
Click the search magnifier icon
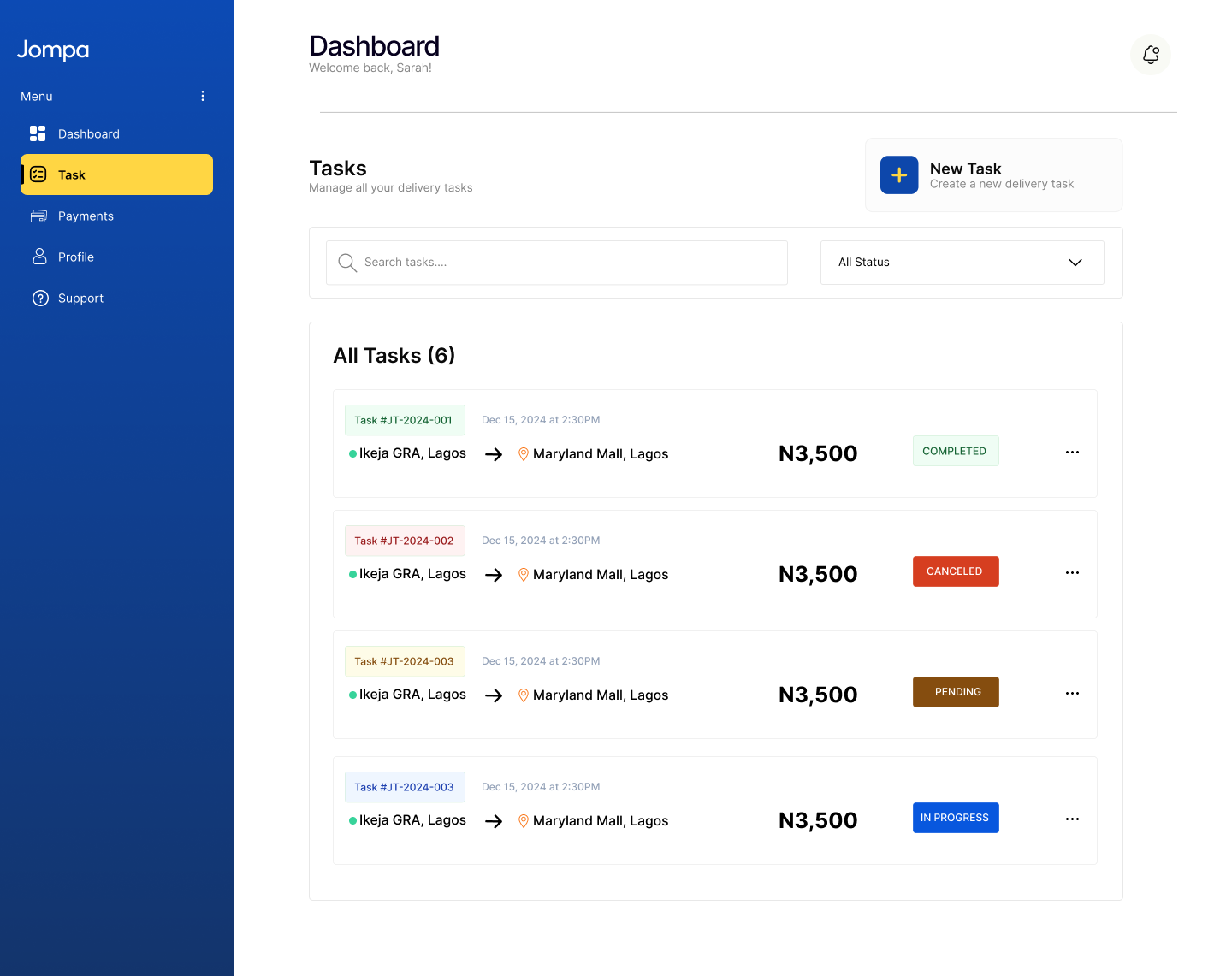point(346,263)
